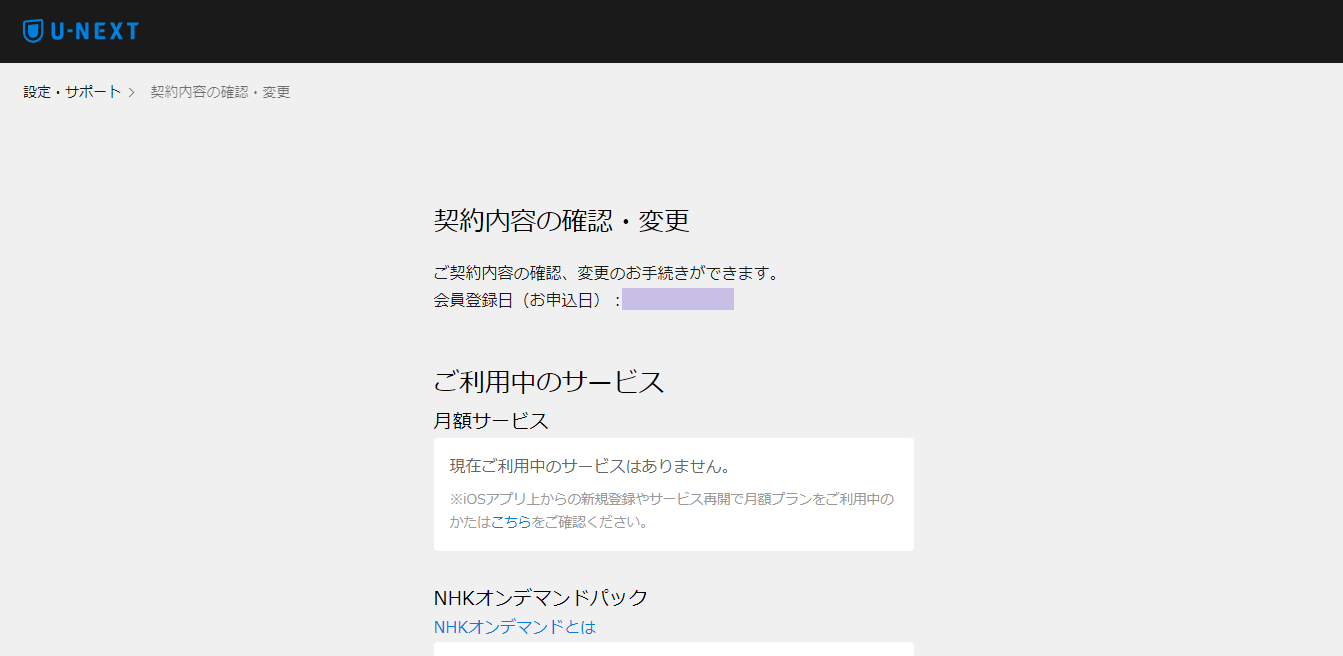Click the masked registration date value
The image size is (1343, 656).
[x=677, y=299]
